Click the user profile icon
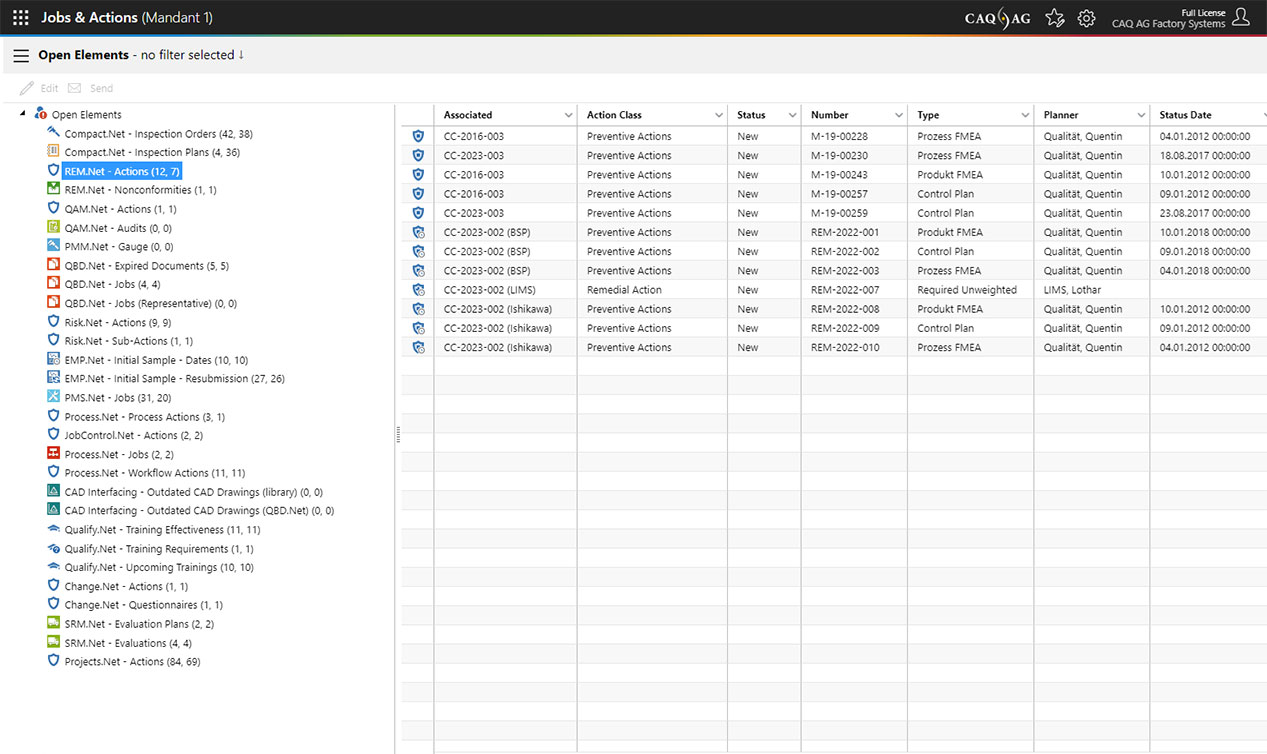The image size is (1267, 754). coord(1241,17)
